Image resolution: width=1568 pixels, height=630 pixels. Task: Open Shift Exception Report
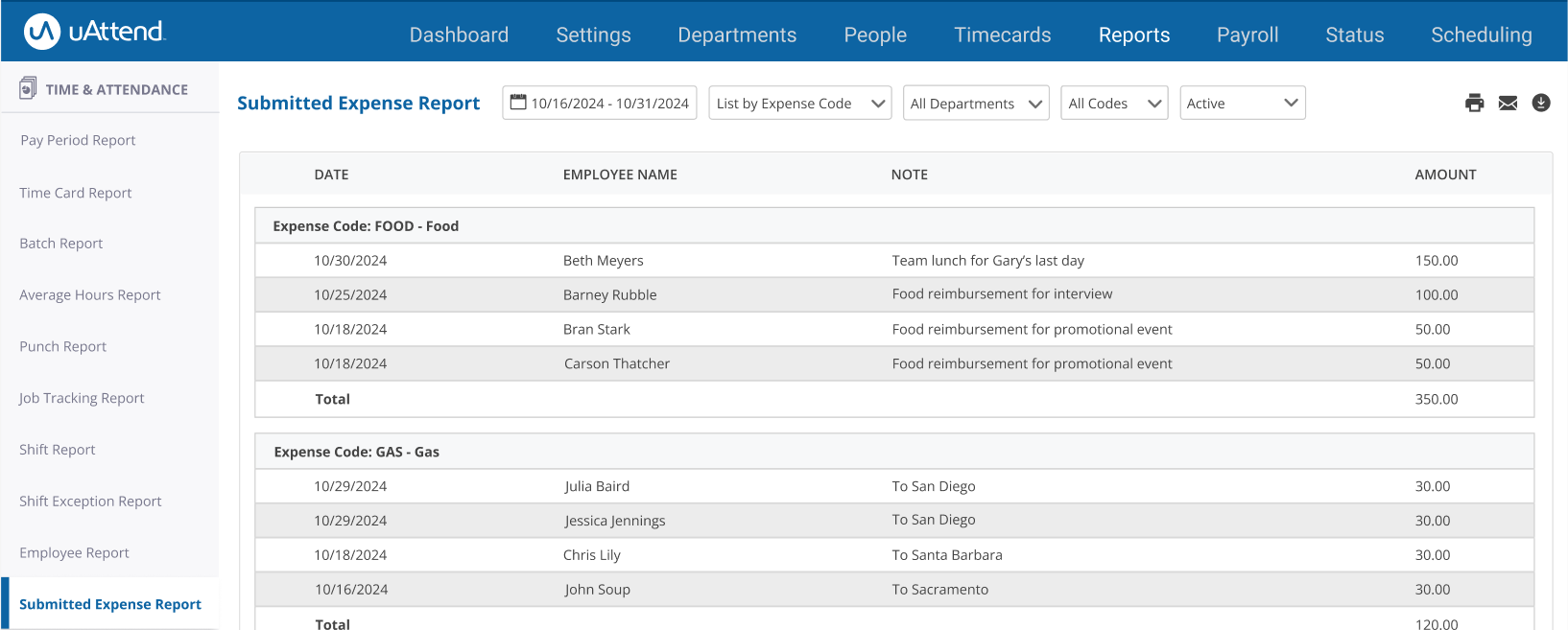(x=90, y=502)
